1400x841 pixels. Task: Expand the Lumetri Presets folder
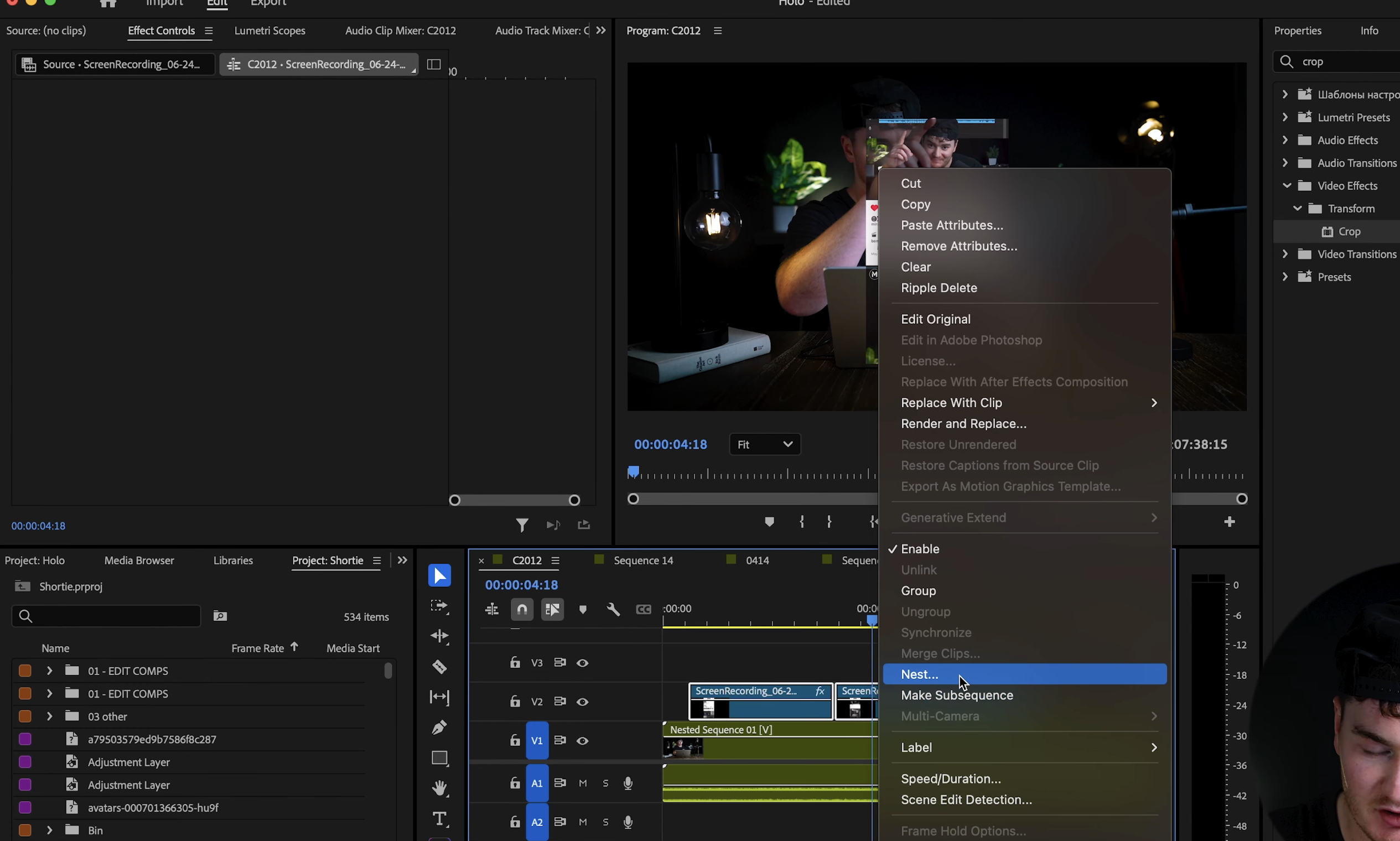(x=1285, y=117)
